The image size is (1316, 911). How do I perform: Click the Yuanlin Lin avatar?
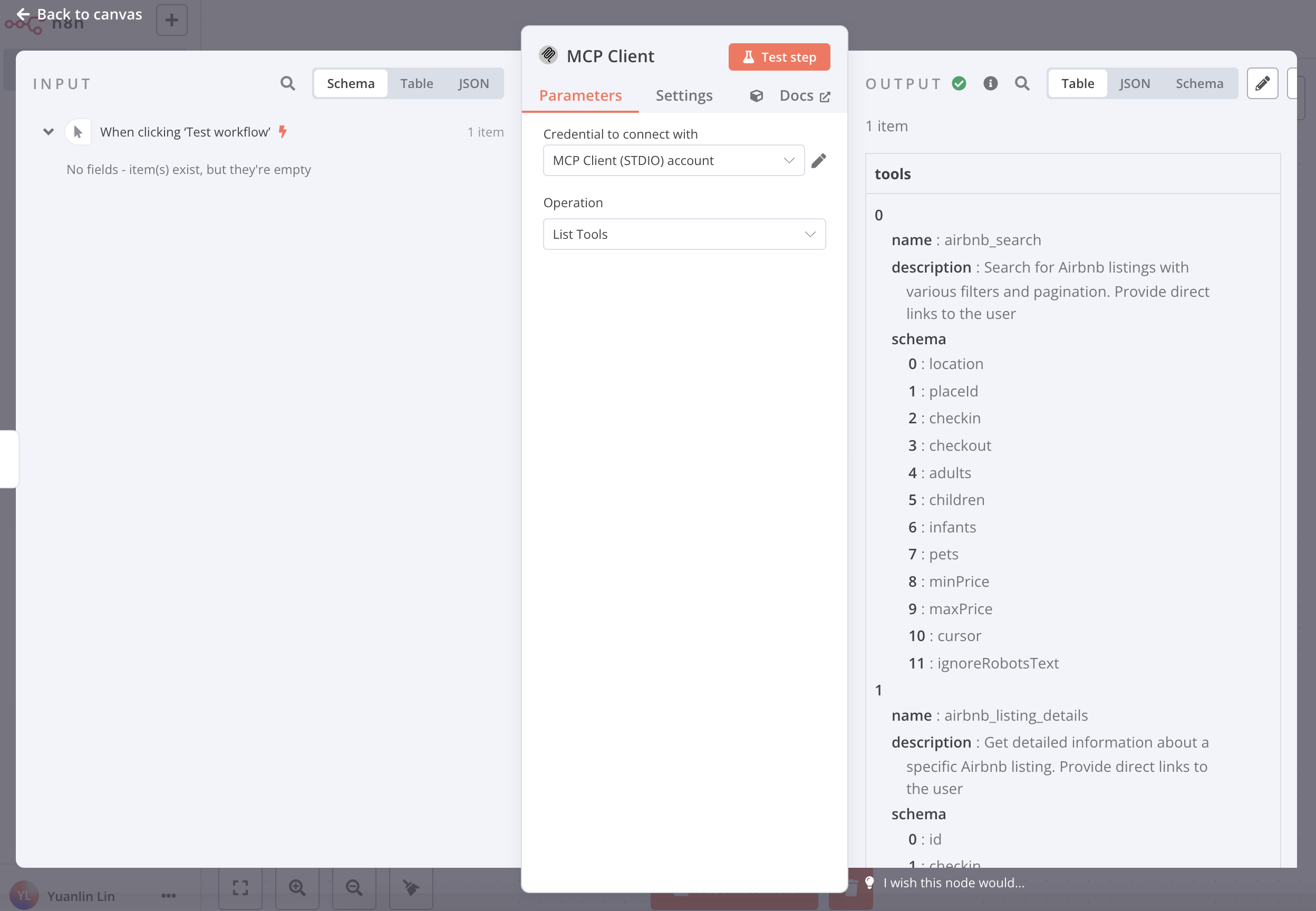[24, 896]
